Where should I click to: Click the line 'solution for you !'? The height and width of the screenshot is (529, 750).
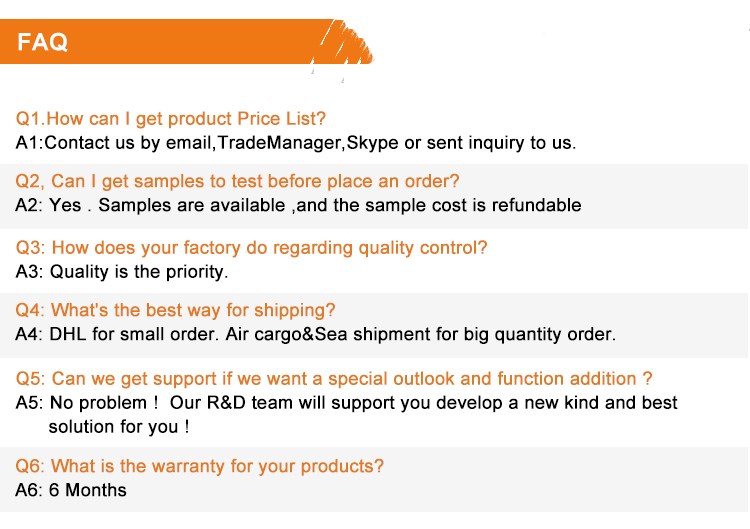click(x=119, y=427)
